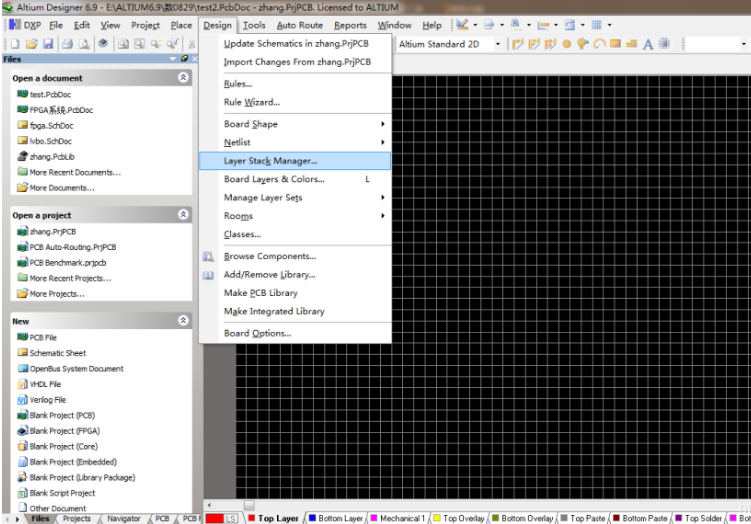Click the fit document zoom icon
Screen dimensions: 751x524
pyautogui.click(x=124, y=44)
